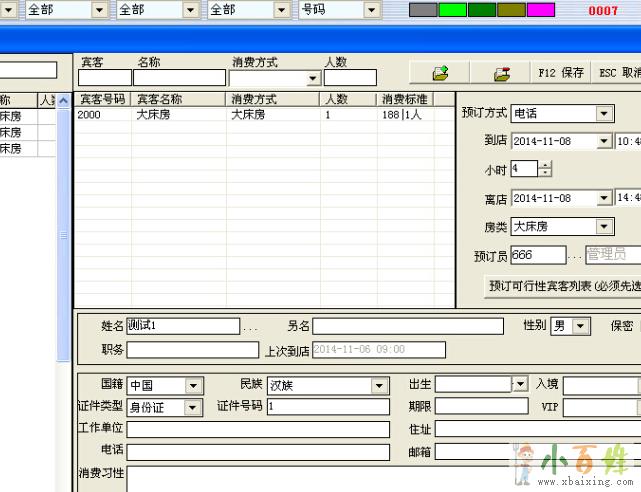This screenshot has width=641, height=492.
Task: Click the folder icon with green arrow
Action: (440, 73)
